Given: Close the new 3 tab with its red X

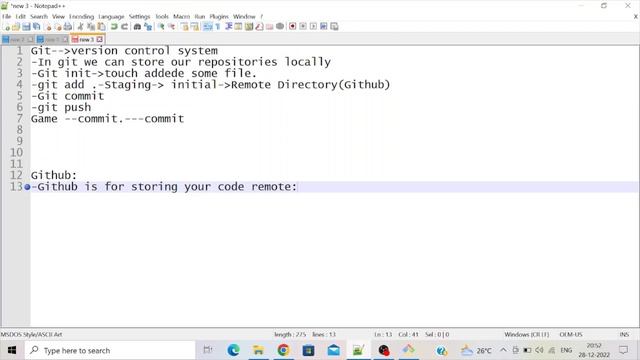Looking at the screenshot, I should (100, 40).
